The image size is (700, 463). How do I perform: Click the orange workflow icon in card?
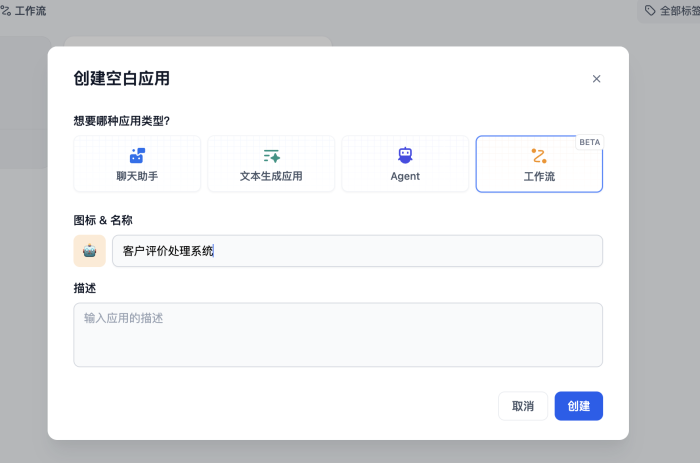pyautogui.click(x=539, y=155)
